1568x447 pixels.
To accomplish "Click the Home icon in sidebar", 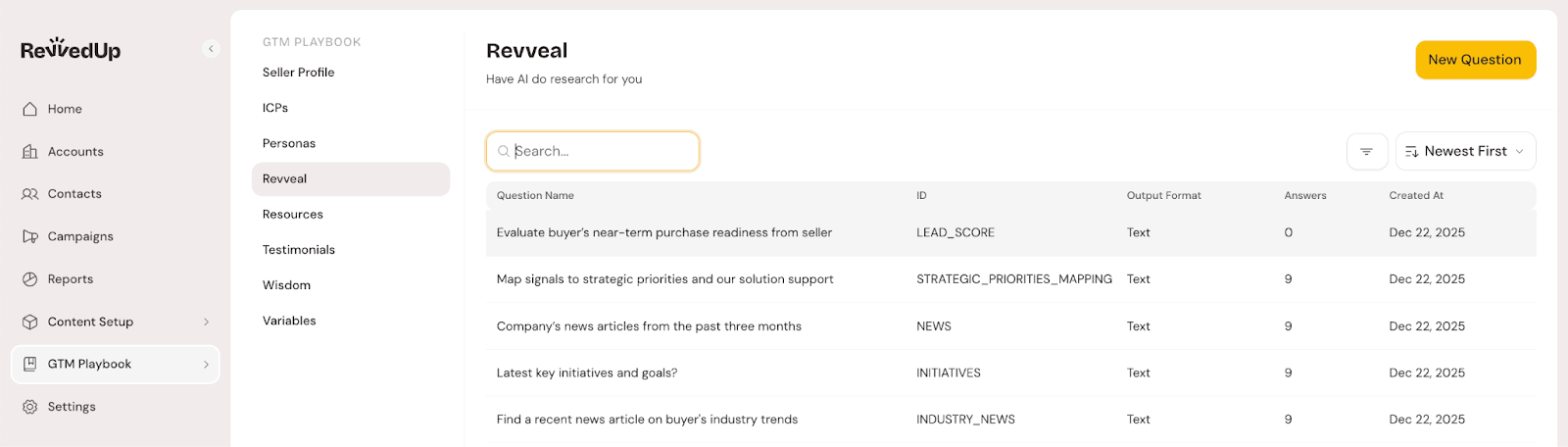I will (30, 109).
